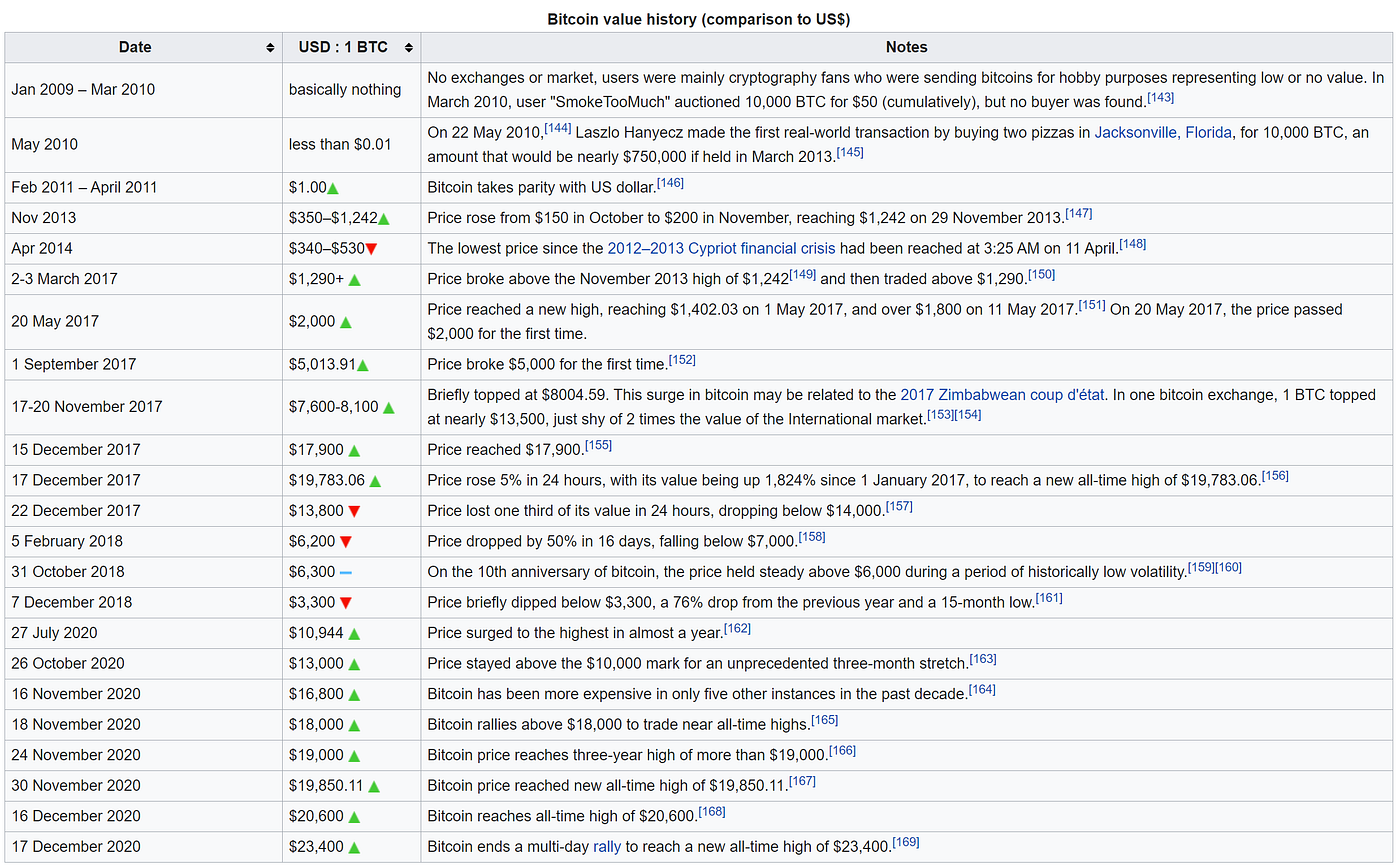The width and height of the screenshot is (1400, 868).
Task: Select the green arrow beside $7,600-8,100
Action: [x=388, y=407]
